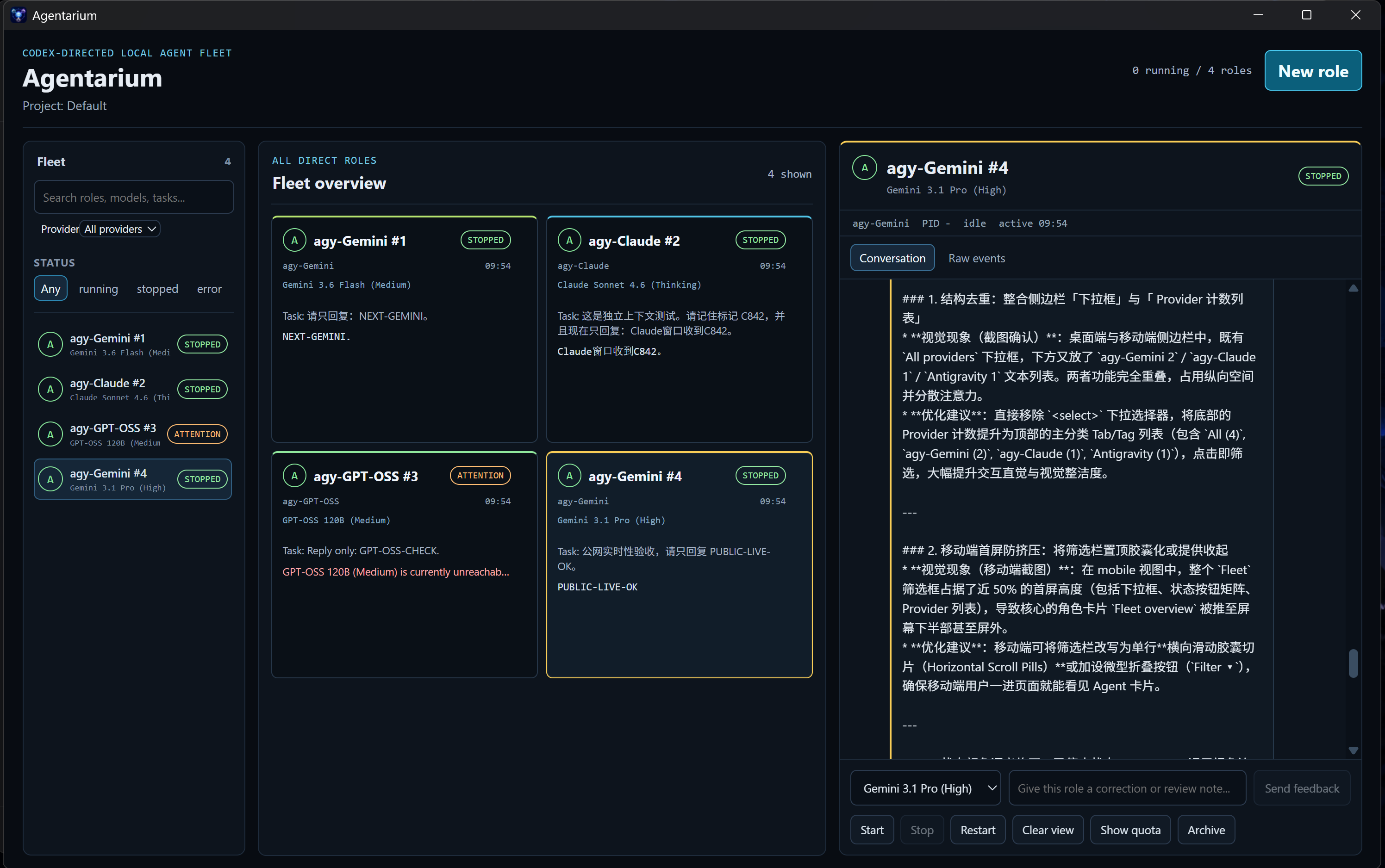Open the agy-Claude #2 overview card title
This screenshot has height=868, width=1385.
pos(634,241)
